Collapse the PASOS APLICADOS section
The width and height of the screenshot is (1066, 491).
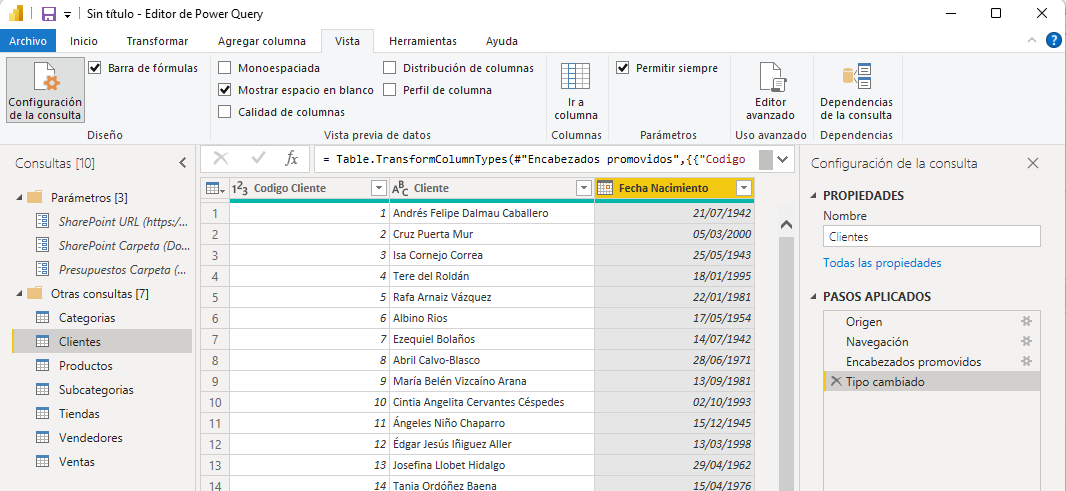(814, 297)
